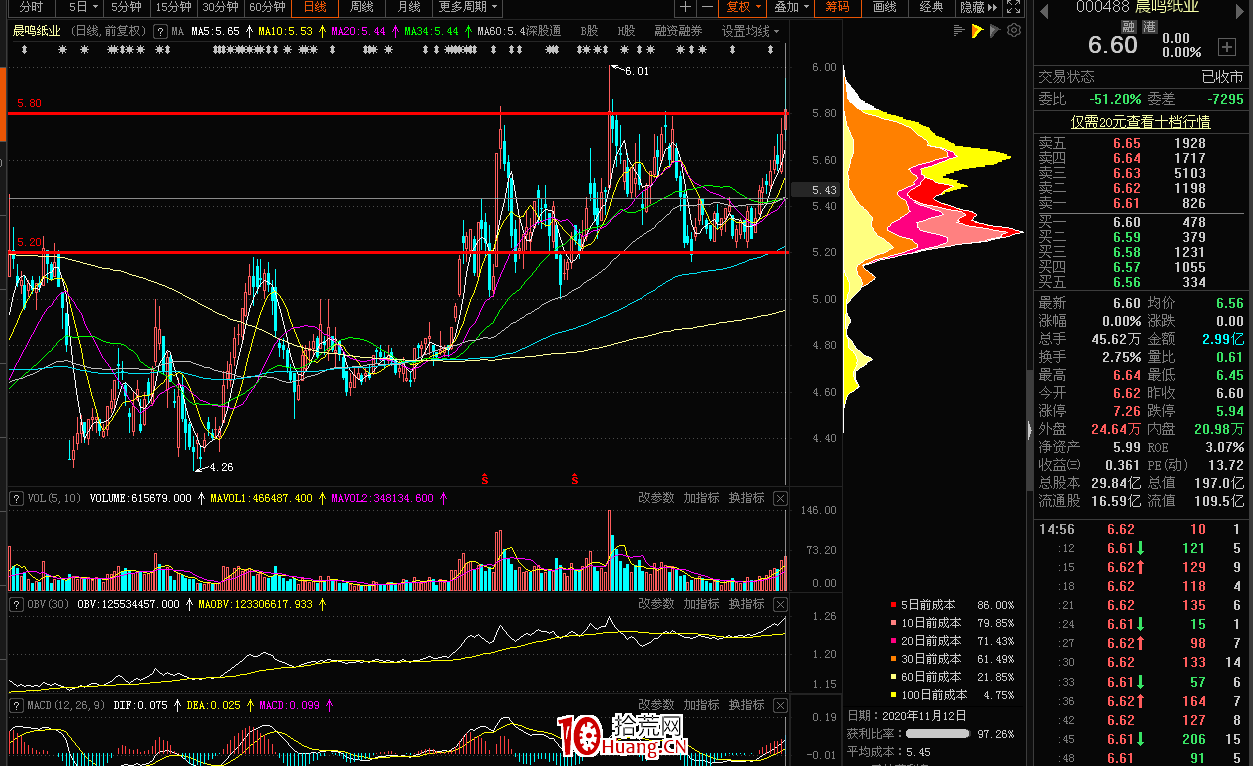This screenshot has height=766, width=1253.
Task: Select the yellow flame chip display icon
Action: [977, 31]
